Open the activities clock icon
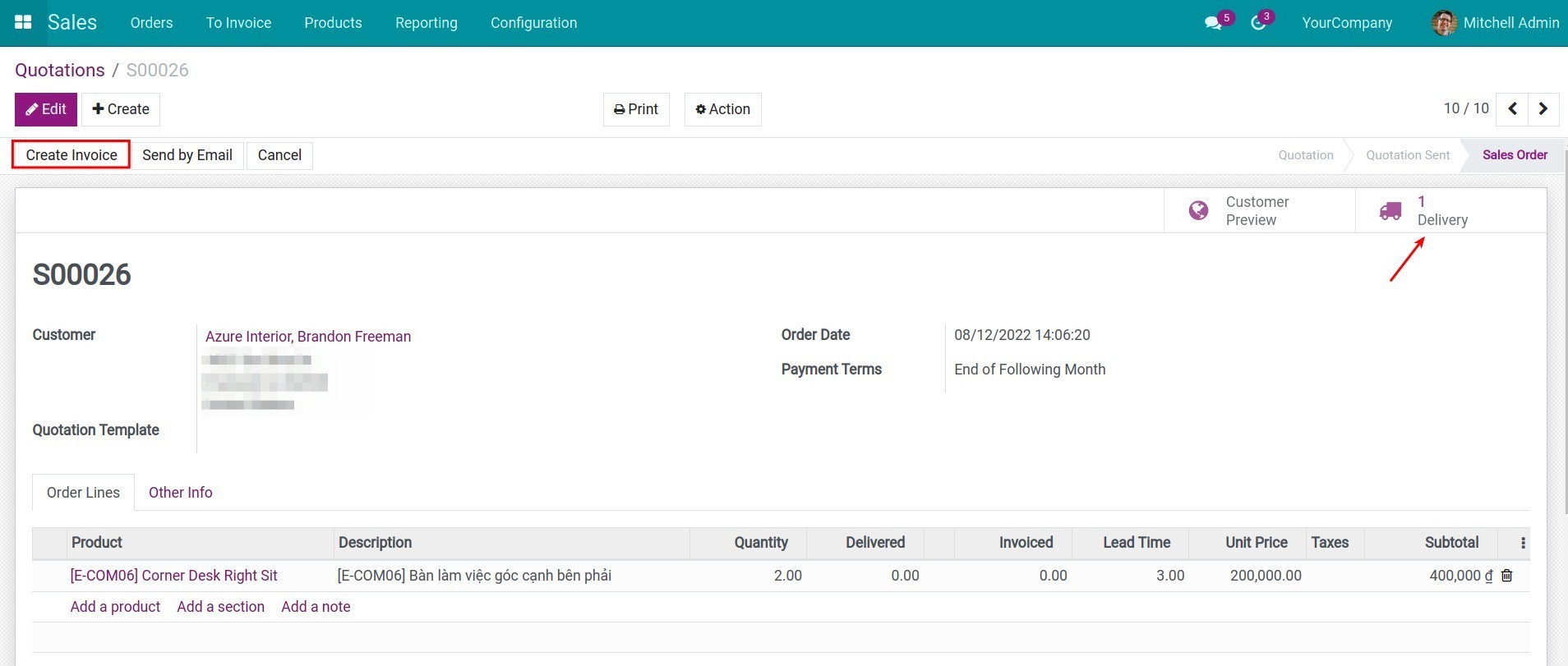1568x666 pixels. click(x=1258, y=23)
